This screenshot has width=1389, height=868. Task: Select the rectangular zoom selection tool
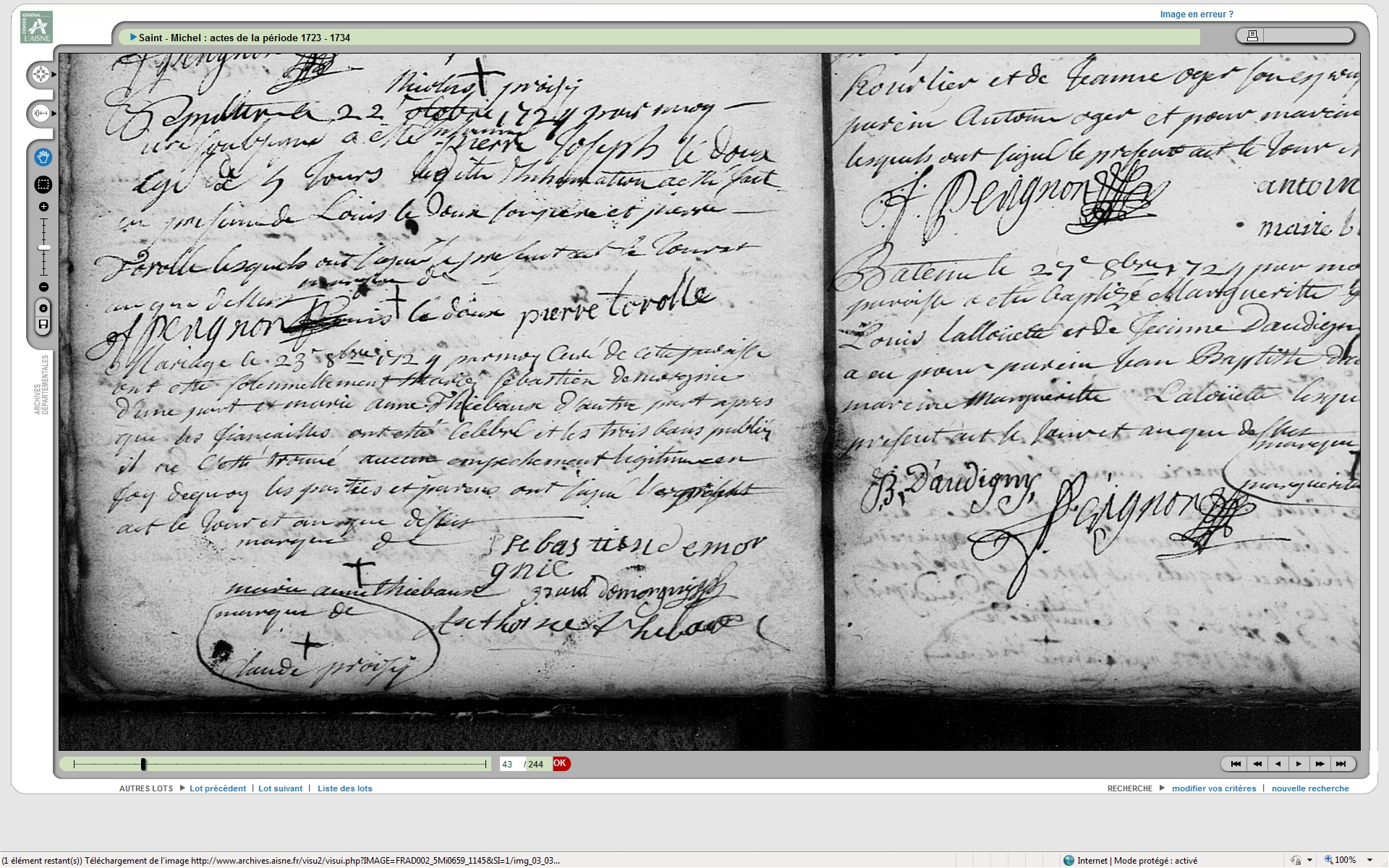click(x=43, y=184)
